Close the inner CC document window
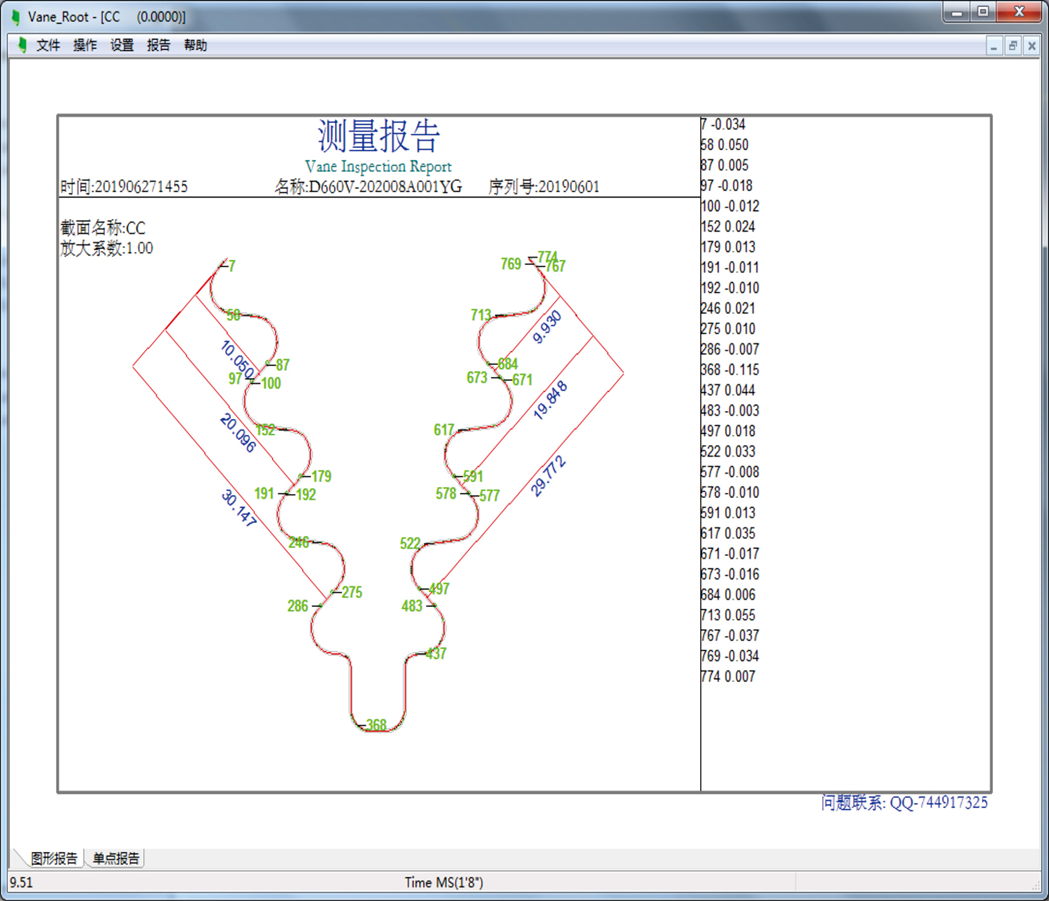 point(1031,46)
